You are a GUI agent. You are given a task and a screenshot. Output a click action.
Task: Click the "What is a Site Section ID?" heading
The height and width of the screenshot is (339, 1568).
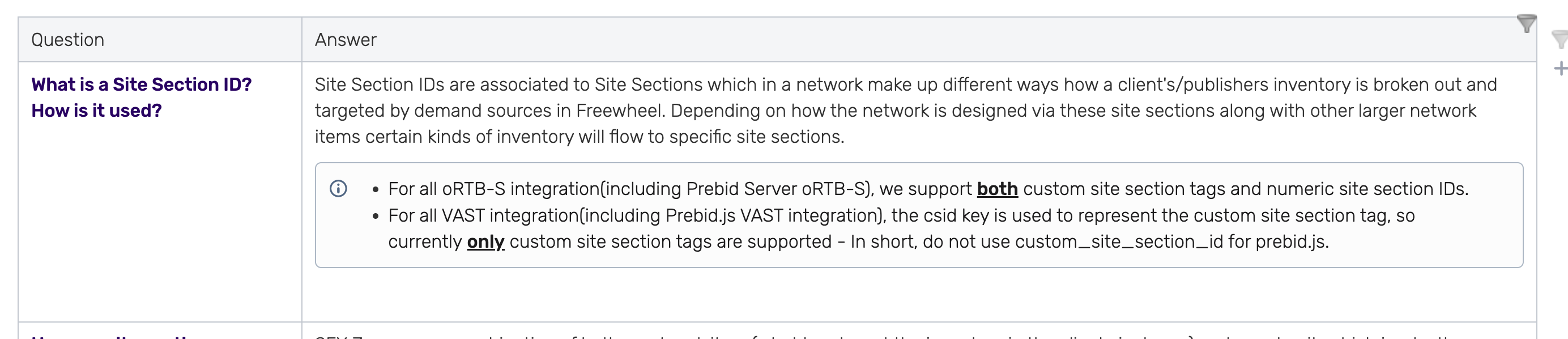tap(141, 84)
